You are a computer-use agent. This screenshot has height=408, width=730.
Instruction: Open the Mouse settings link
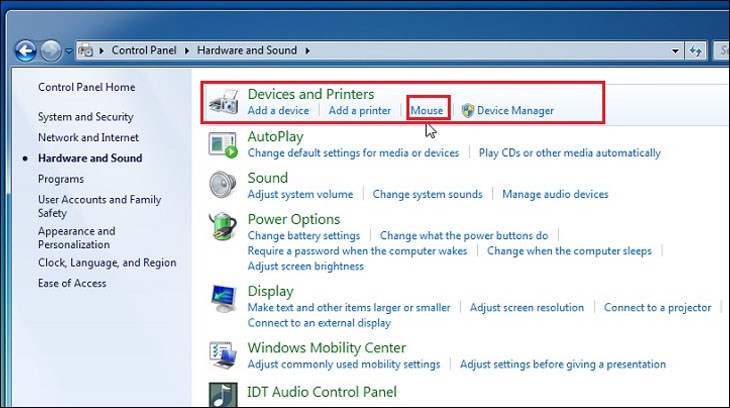tap(427, 110)
